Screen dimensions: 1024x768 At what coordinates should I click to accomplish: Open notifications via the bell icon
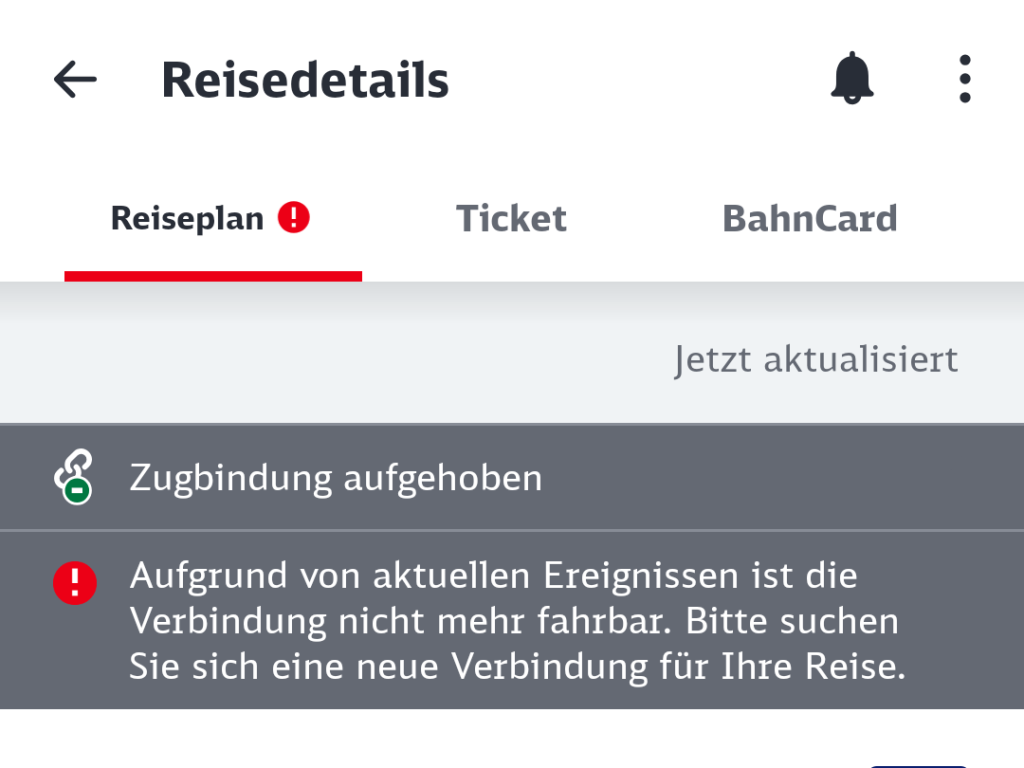coord(852,78)
